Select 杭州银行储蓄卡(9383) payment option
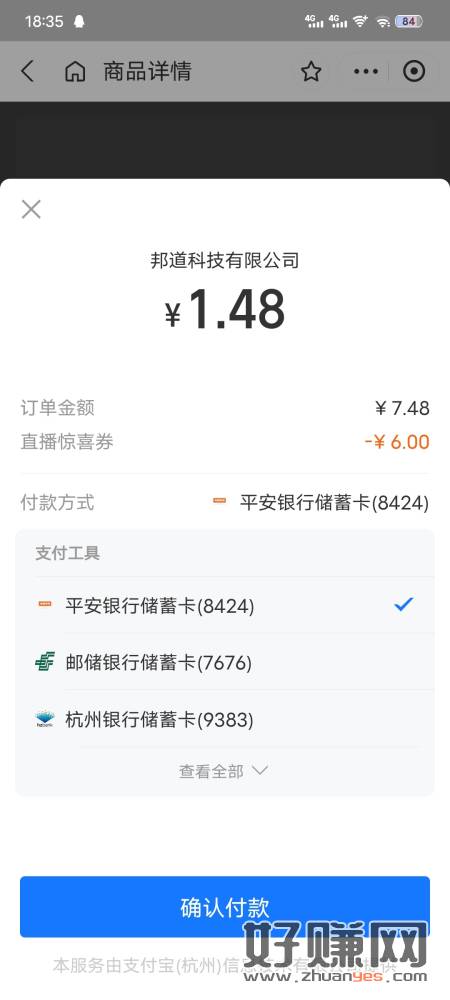 coord(224,720)
